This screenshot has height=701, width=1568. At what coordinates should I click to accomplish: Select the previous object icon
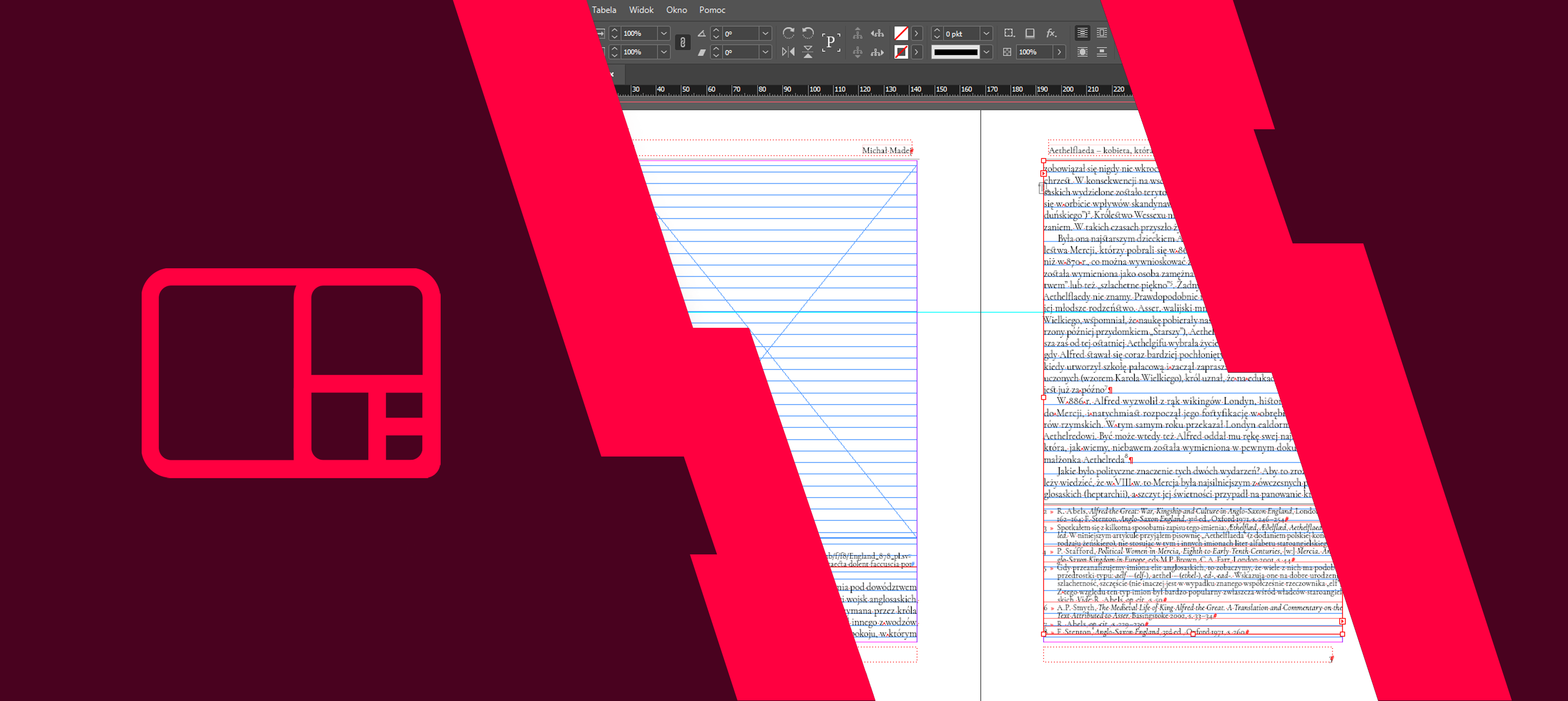pos(877,33)
